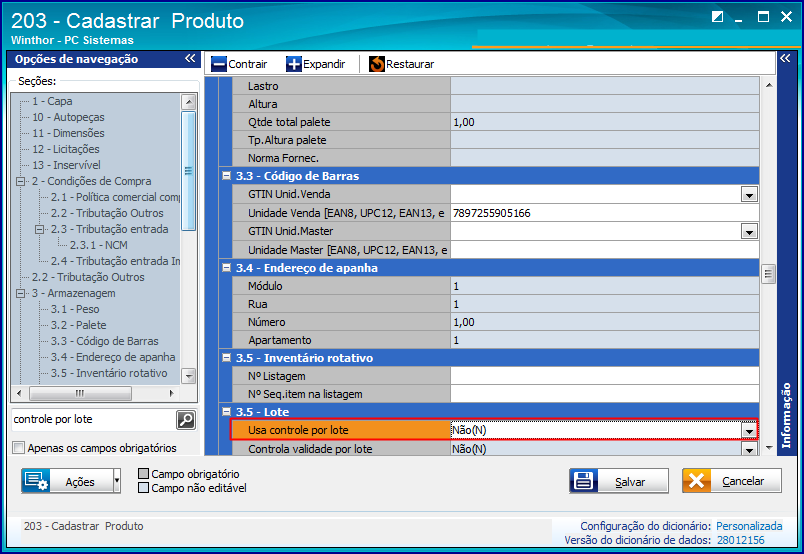Select 12 - Licitações section
804x554 pixels.
66,149
